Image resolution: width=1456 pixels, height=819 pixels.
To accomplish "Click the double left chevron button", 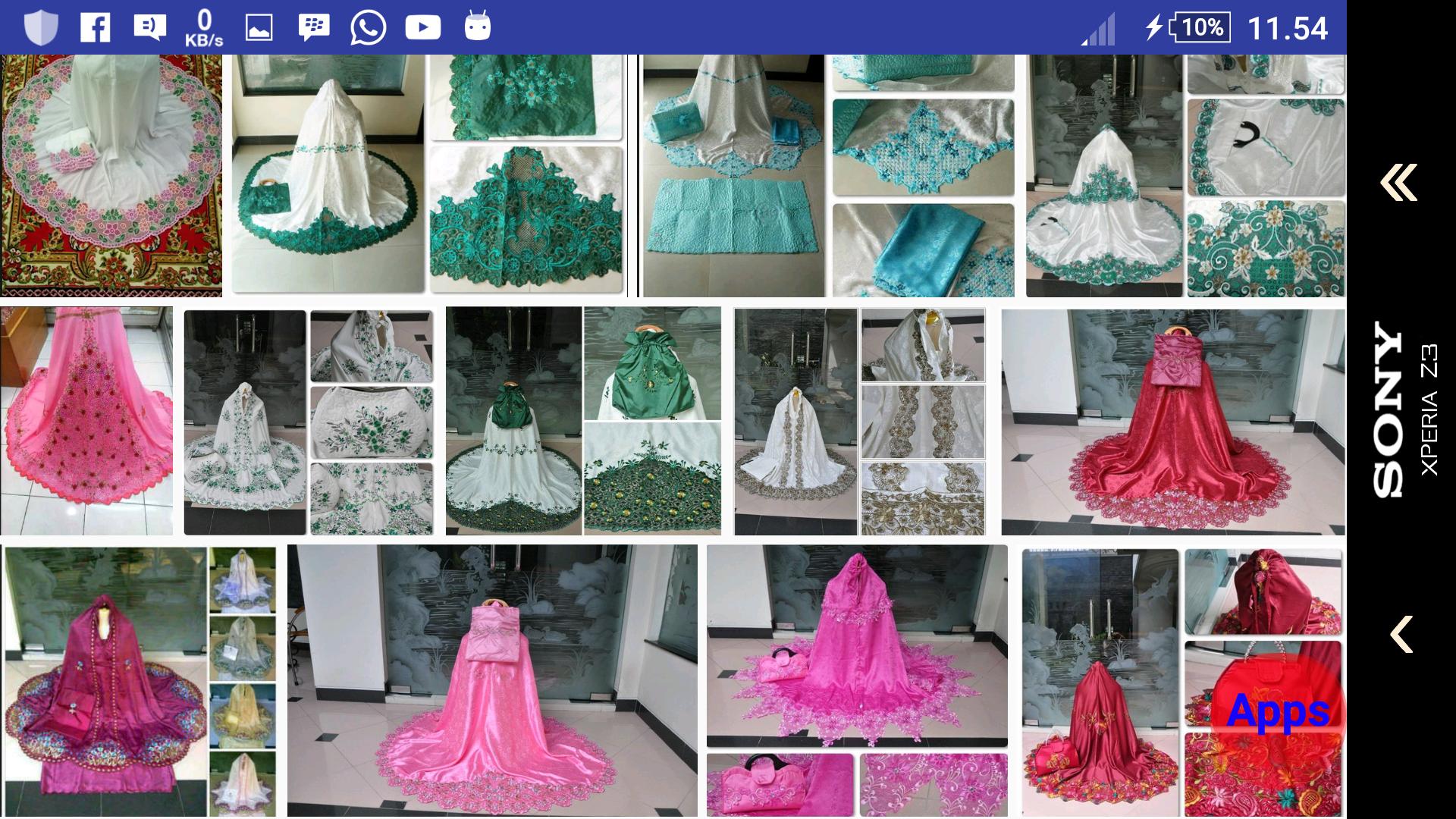I will pyautogui.click(x=1399, y=183).
